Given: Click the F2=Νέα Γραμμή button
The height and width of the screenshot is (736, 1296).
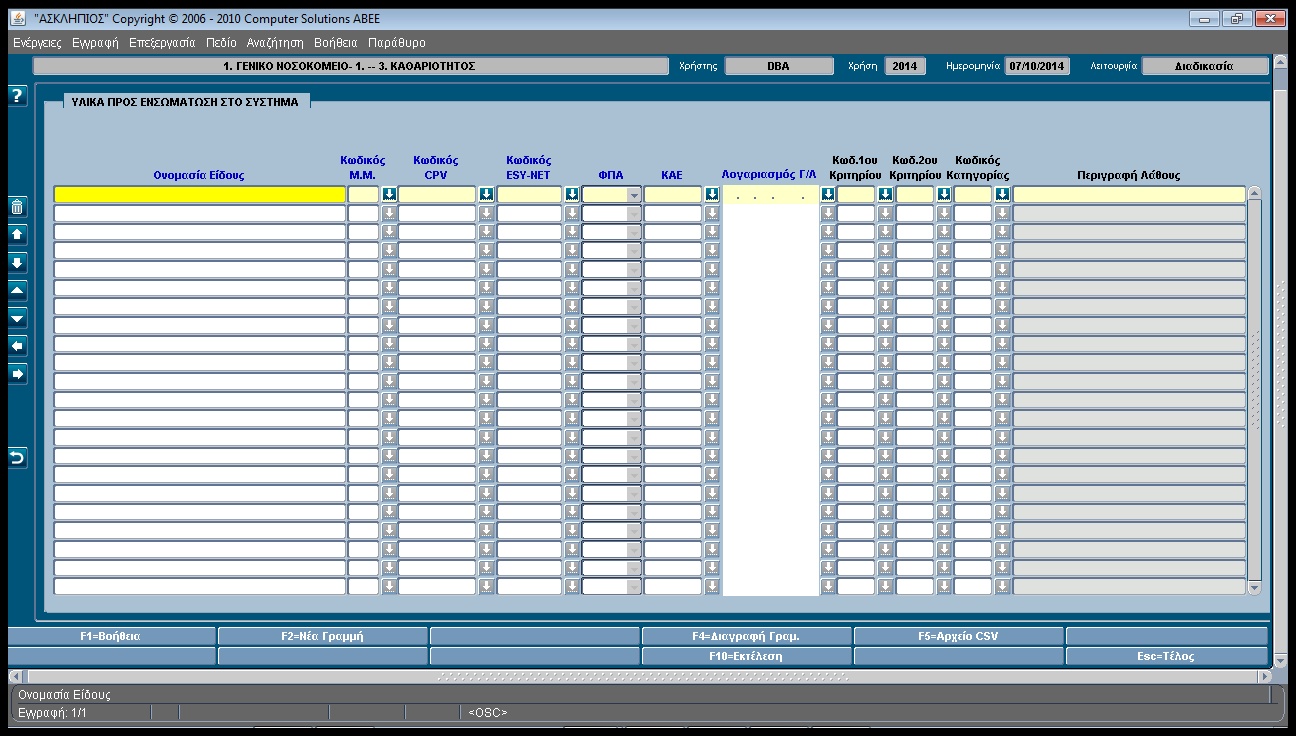Looking at the screenshot, I should pos(322,636).
